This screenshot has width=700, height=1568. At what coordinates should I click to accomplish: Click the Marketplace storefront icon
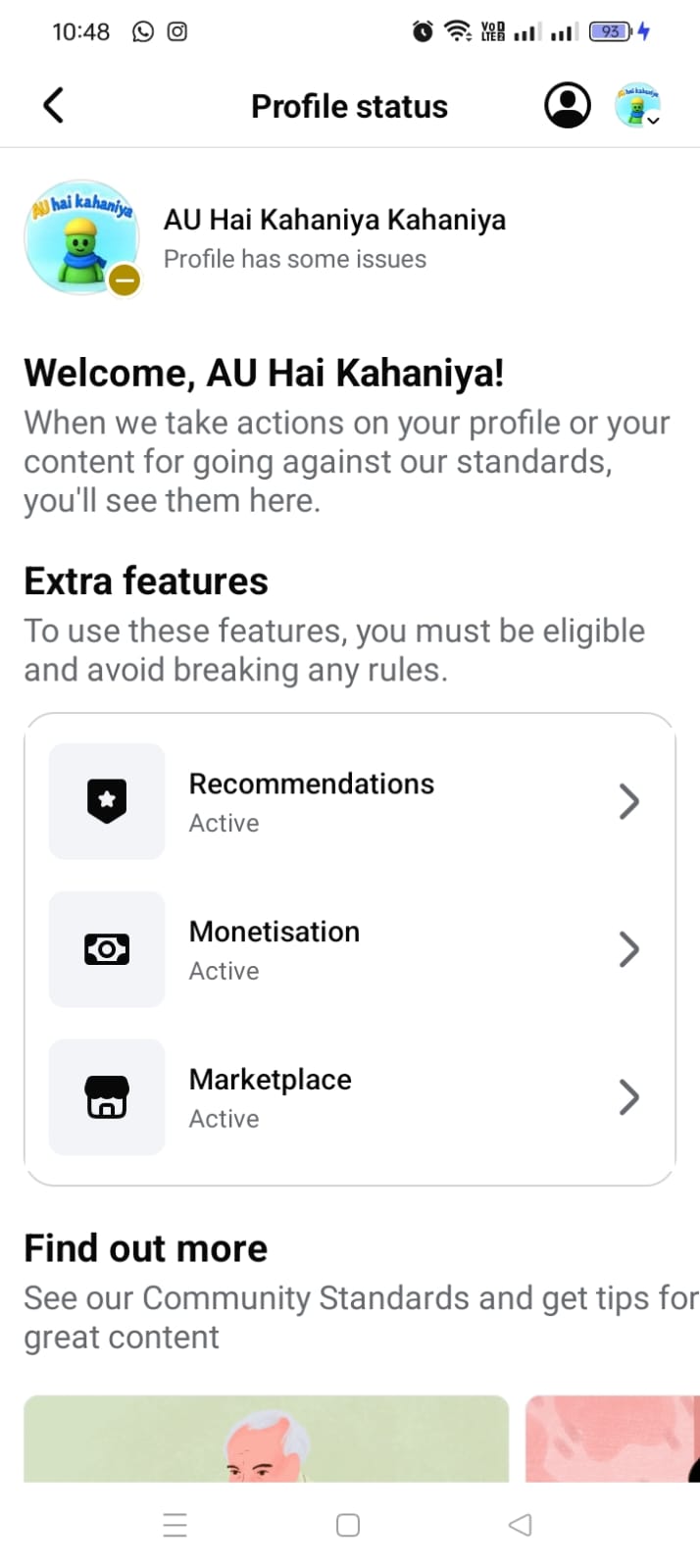[107, 1096]
